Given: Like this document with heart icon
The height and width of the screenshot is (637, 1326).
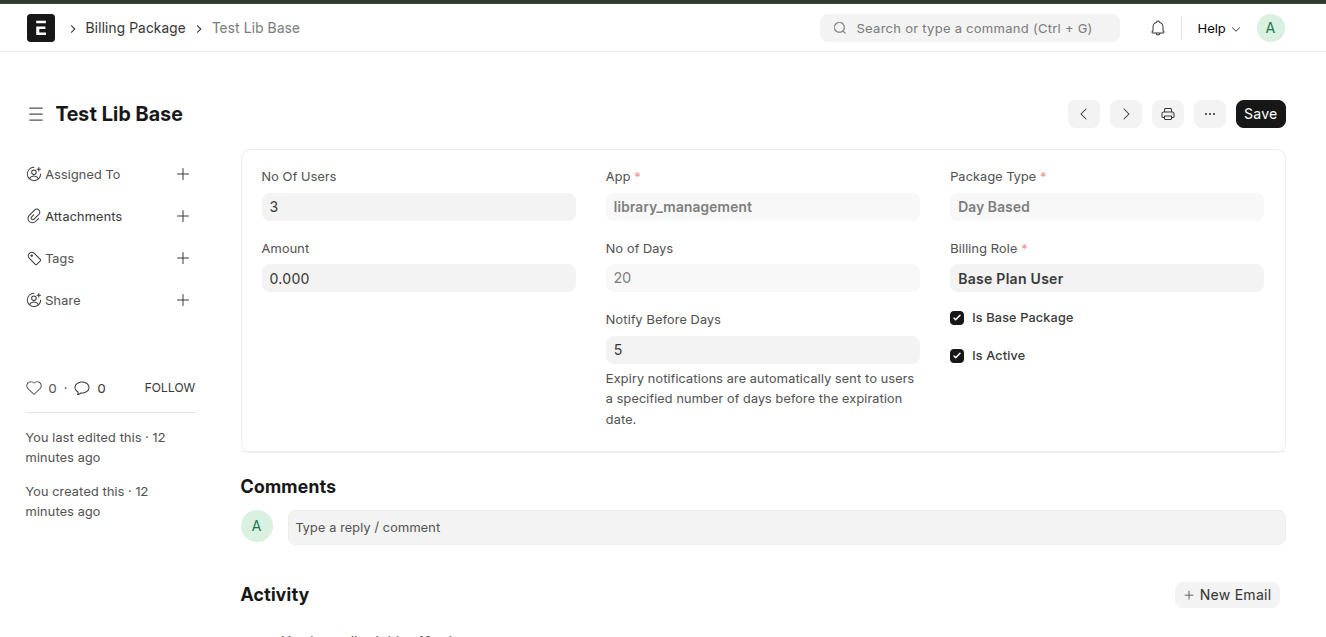Looking at the screenshot, I should click(x=34, y=388).
